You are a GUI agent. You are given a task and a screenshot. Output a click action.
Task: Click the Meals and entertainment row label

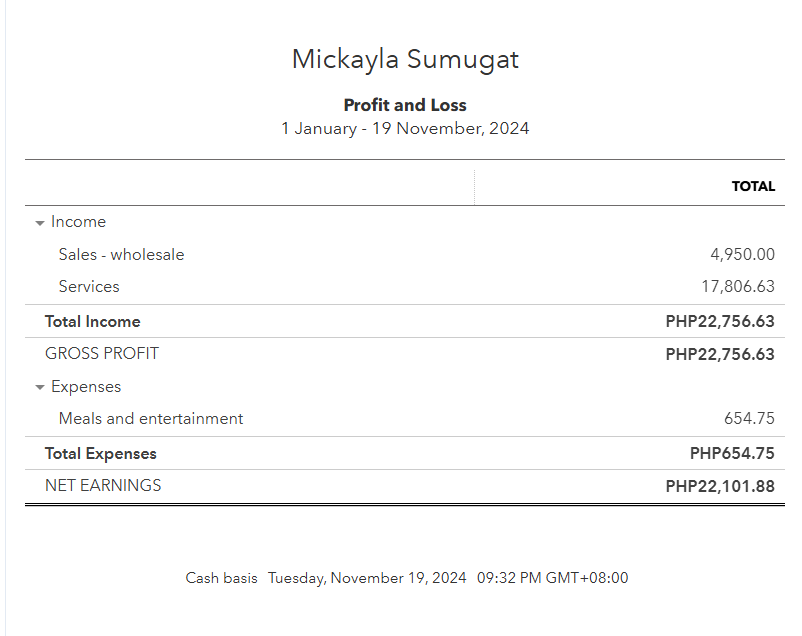click(x=151, y=419)
